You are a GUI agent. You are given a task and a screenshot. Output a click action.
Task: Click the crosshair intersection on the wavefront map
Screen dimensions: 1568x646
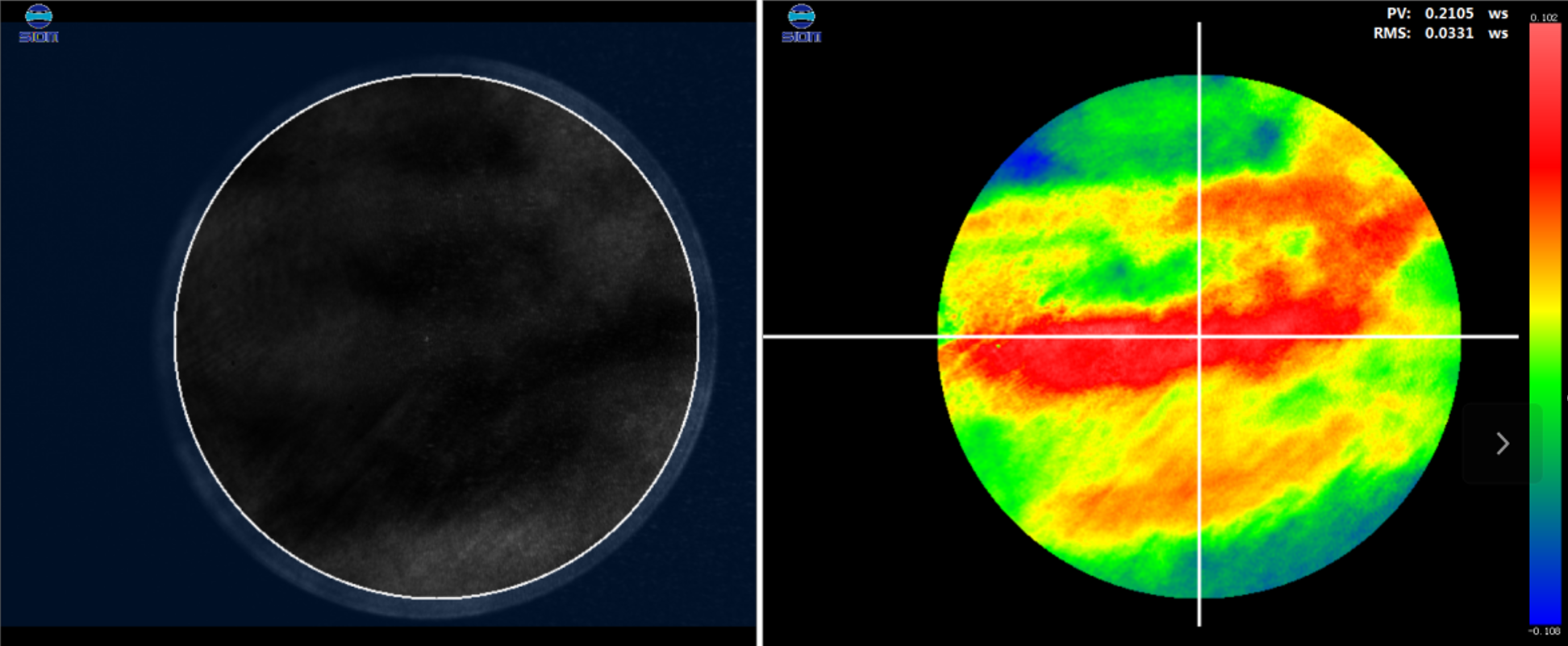click(x=1199, y=336)
